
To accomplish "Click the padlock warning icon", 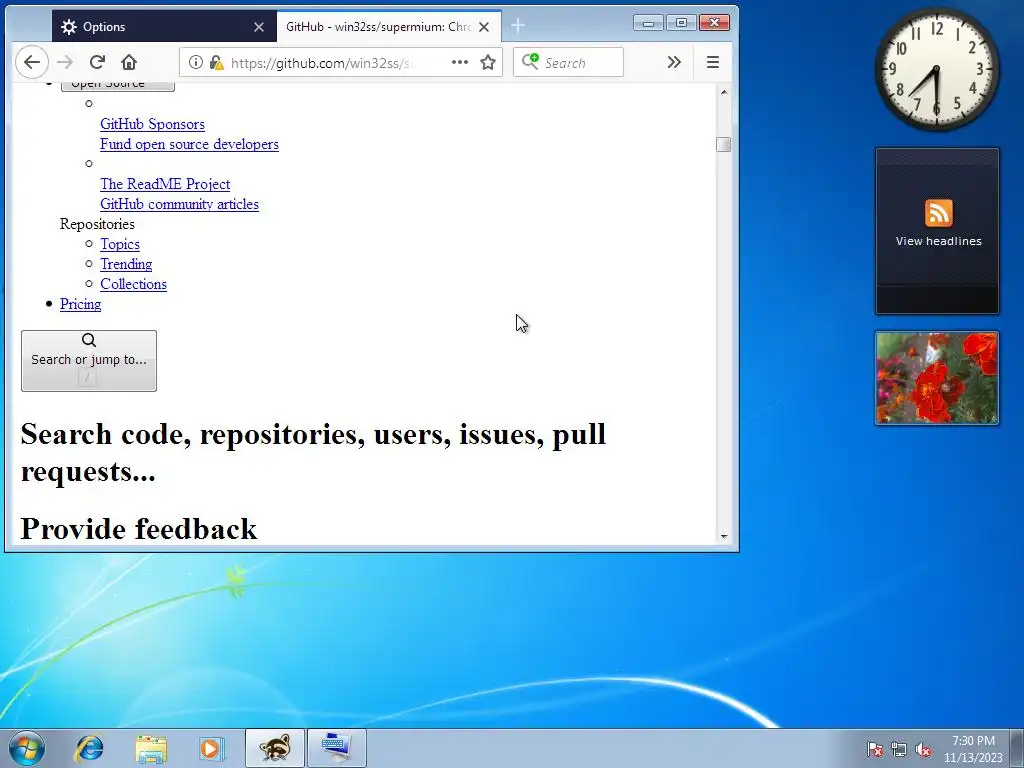I will tap(216, 63).
